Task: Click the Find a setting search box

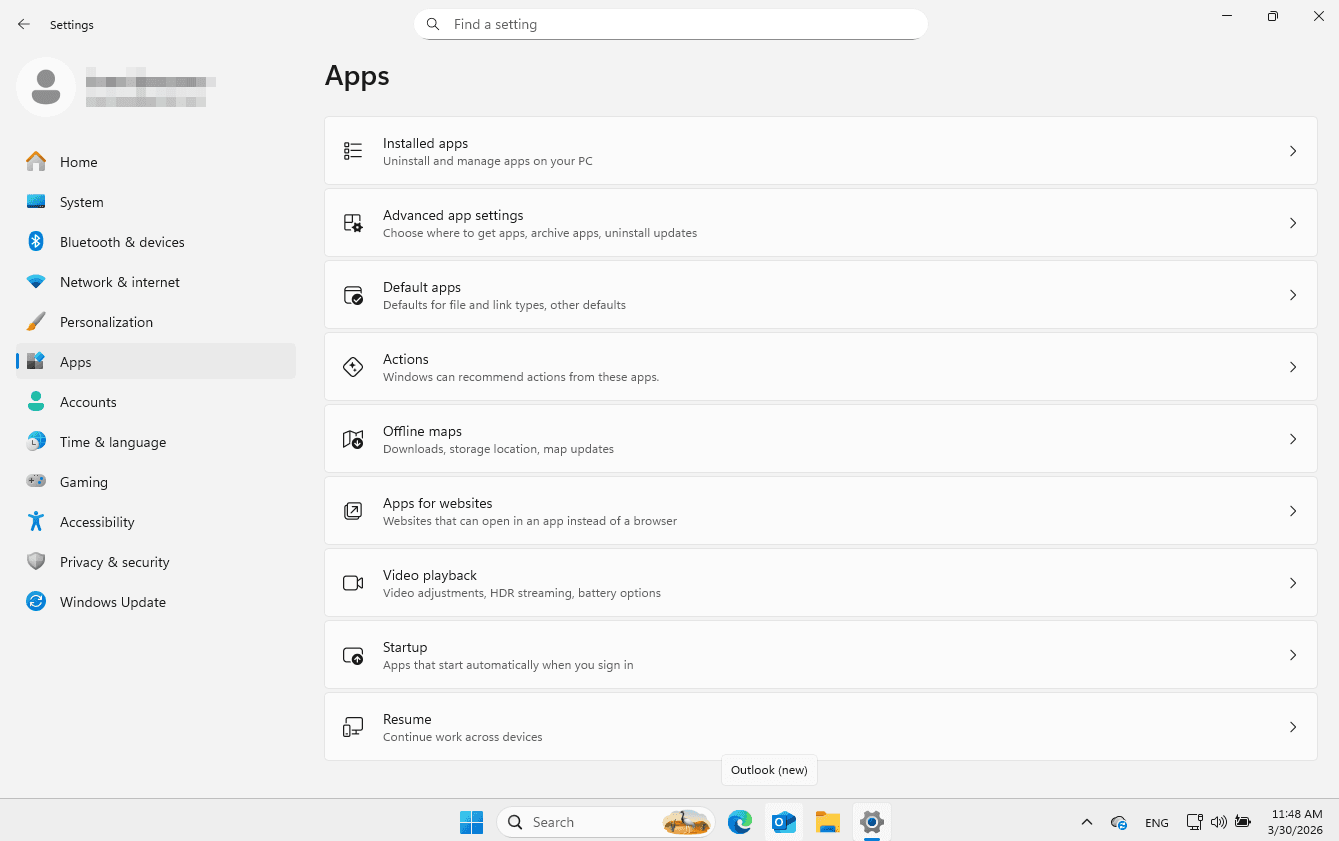Action: [x=670, y=24]
